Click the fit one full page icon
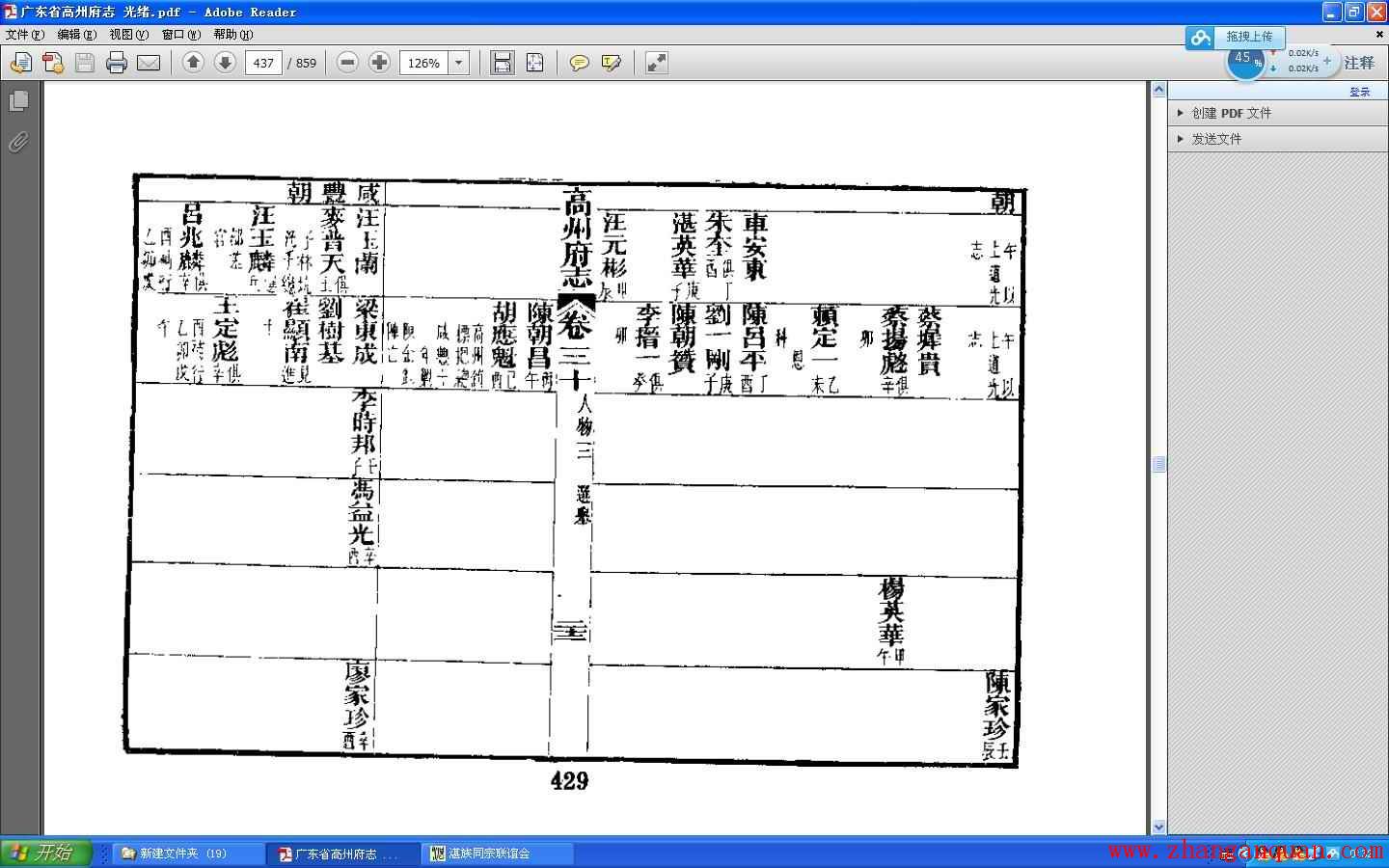Image resolution: width=1389 pixels, height=868 pixels. click(534, 63)
